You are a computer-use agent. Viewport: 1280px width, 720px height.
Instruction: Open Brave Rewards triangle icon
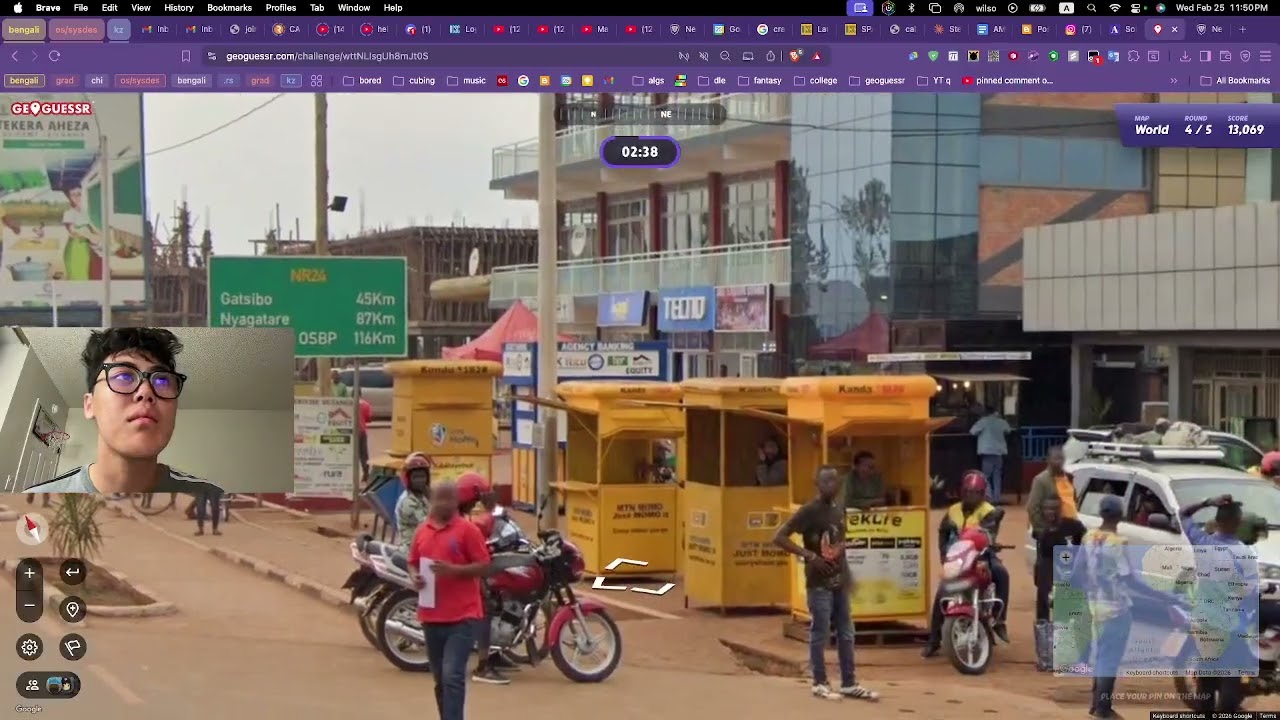tap(817, 56)
